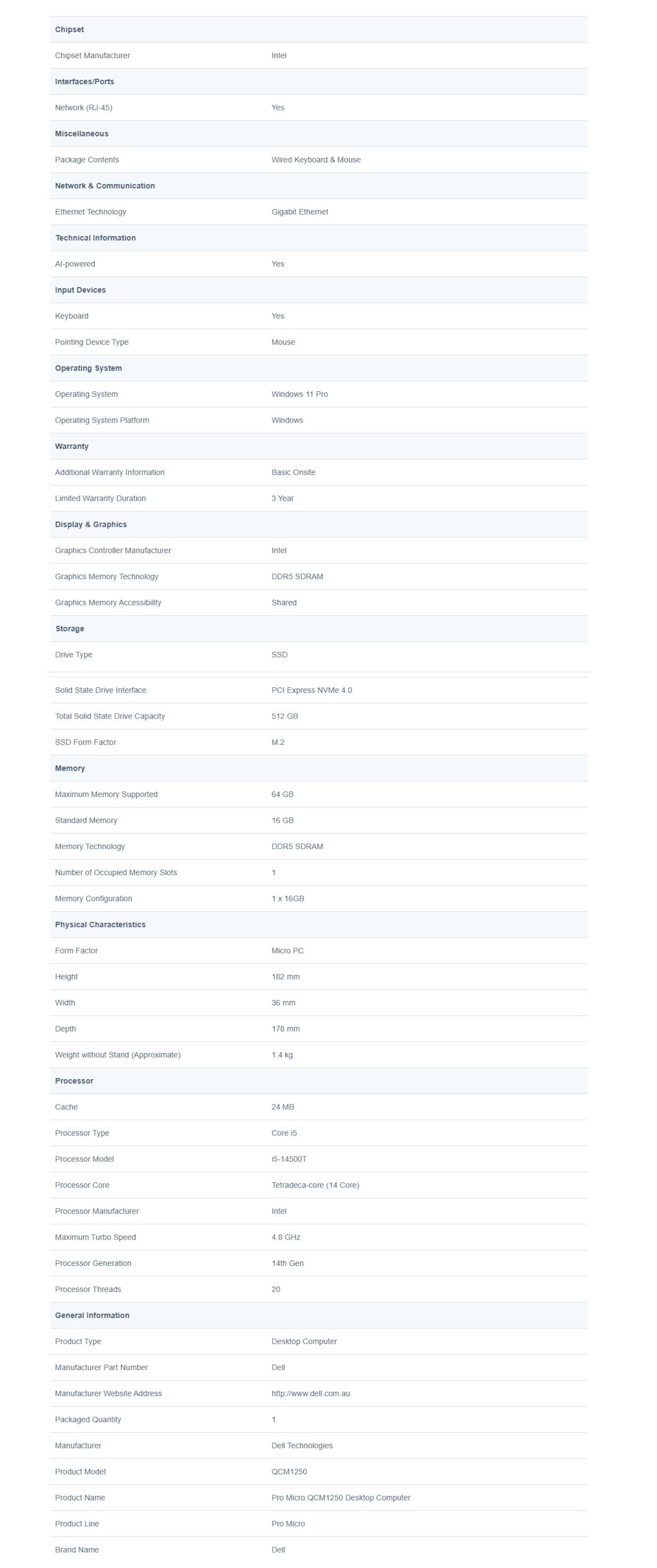Click the Physical Characteristics section header

(101, 924)
